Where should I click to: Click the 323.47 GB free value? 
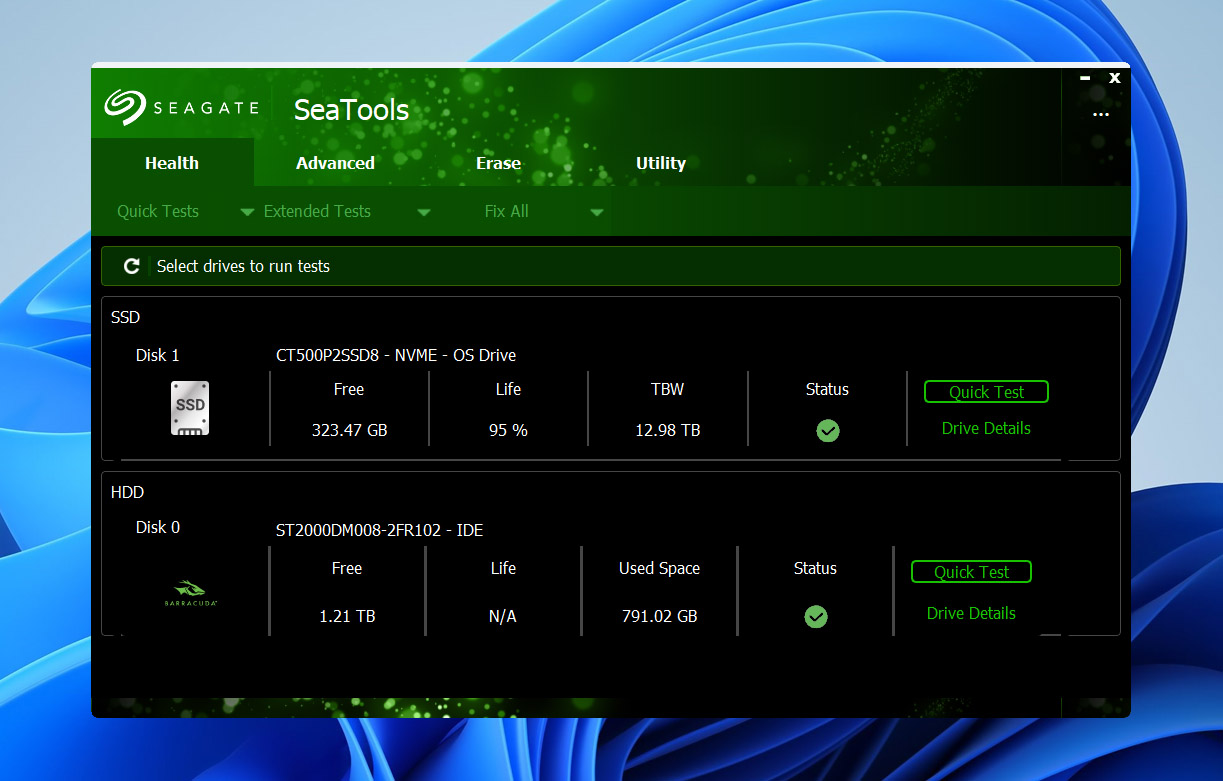349,431
